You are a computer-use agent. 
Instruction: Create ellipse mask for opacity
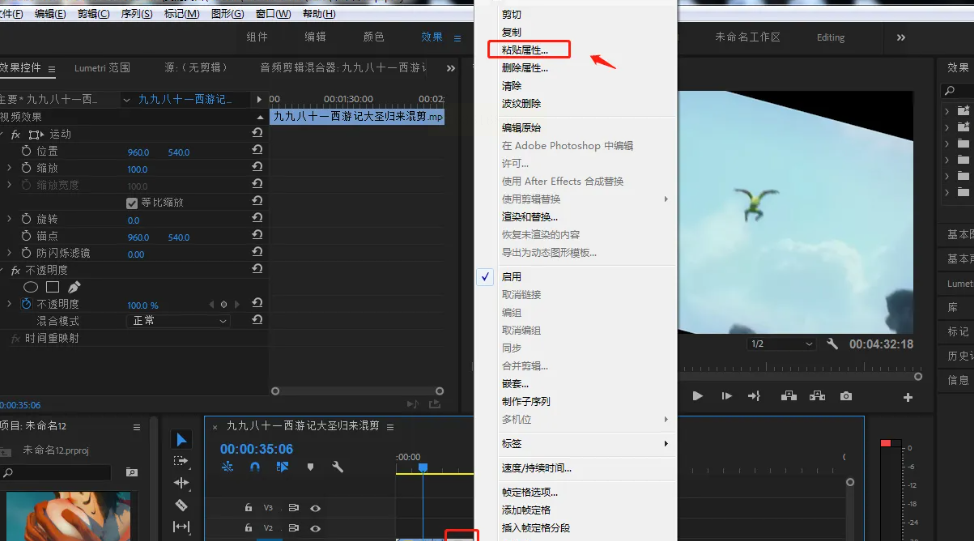coord(30,287)
